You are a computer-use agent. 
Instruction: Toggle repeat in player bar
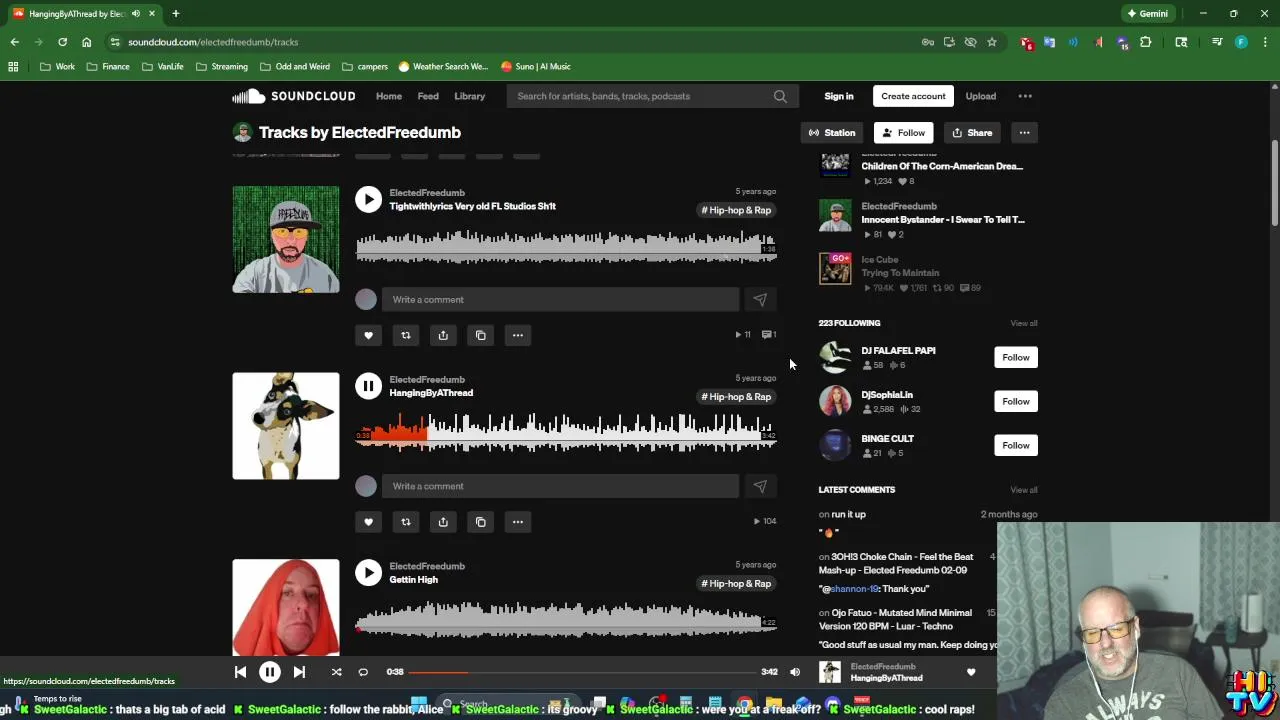(x=363, y=672)
